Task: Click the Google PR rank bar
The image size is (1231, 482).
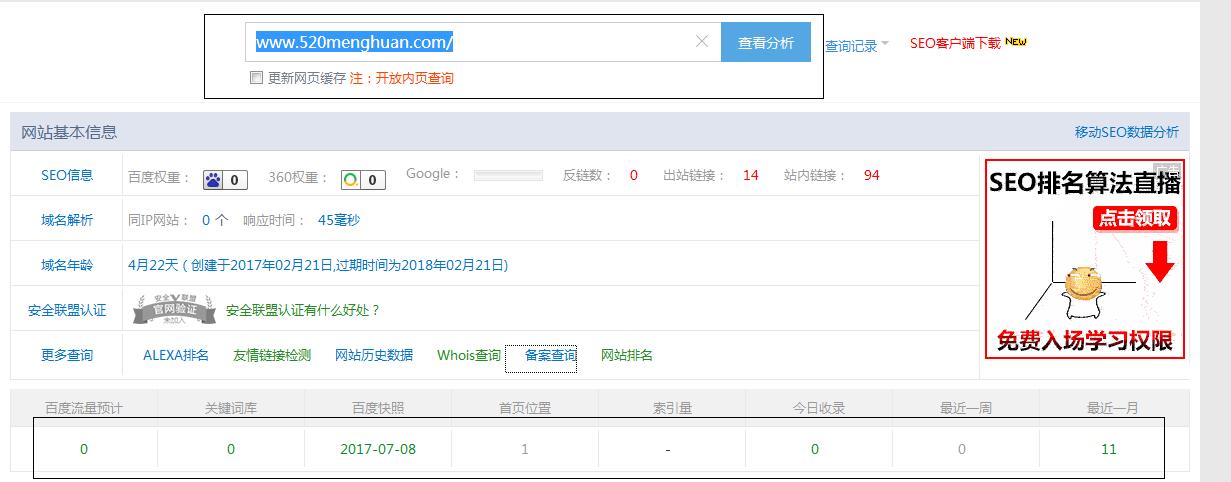Action: pyautogui.click(x=508, y=176)
